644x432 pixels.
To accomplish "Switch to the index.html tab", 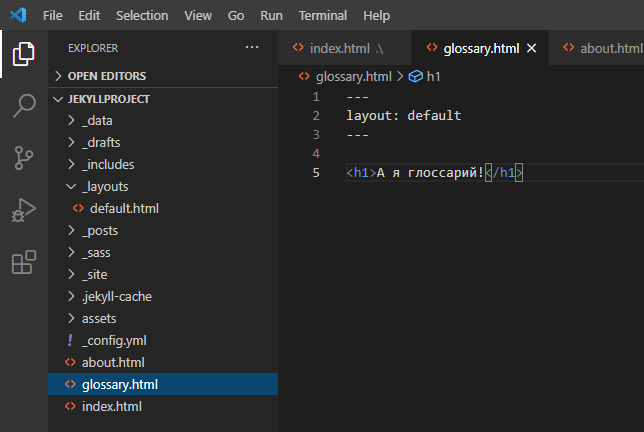I will coord(338,48).
